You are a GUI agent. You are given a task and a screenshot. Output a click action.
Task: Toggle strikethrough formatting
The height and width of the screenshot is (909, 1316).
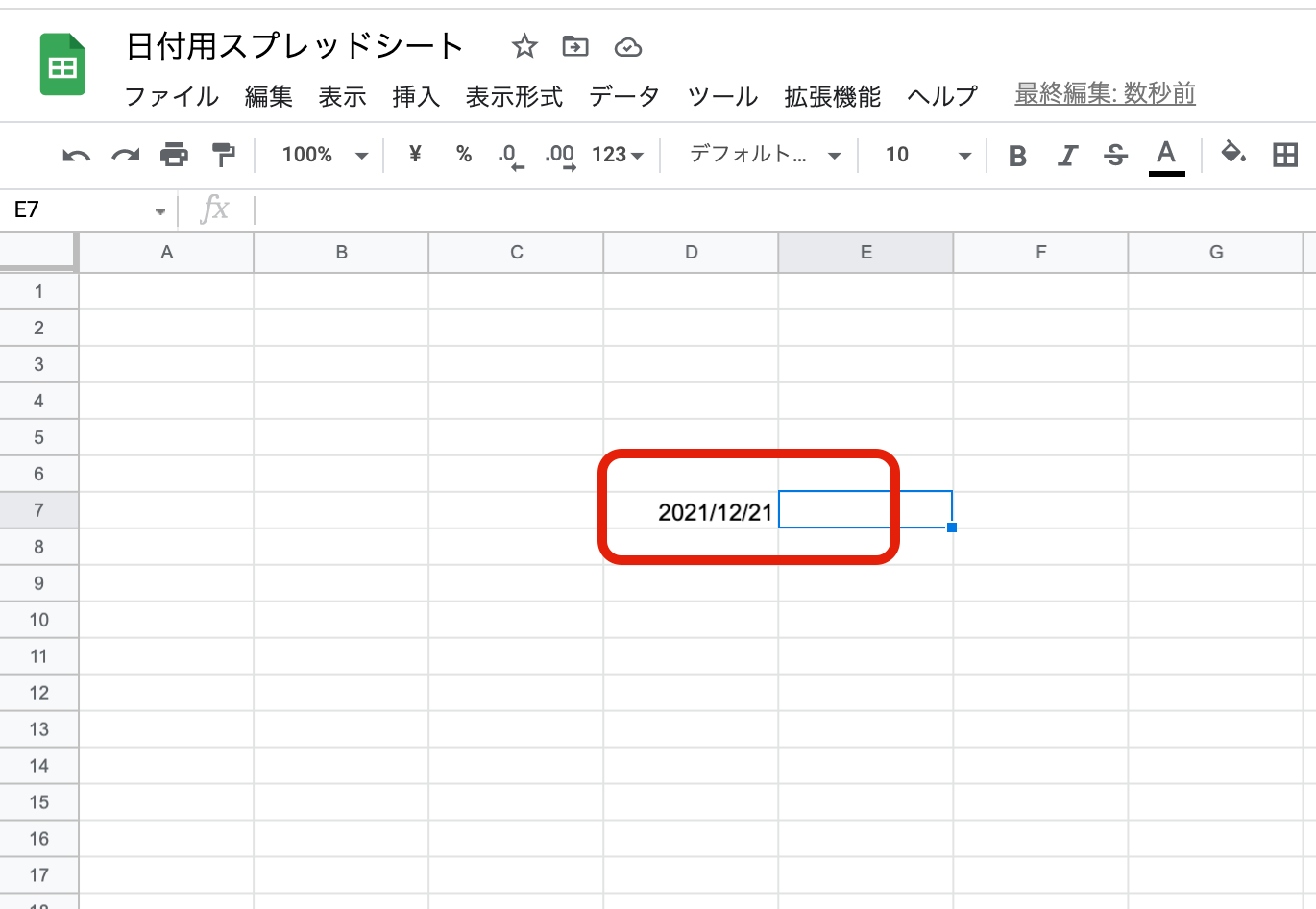pos(1115,155)
